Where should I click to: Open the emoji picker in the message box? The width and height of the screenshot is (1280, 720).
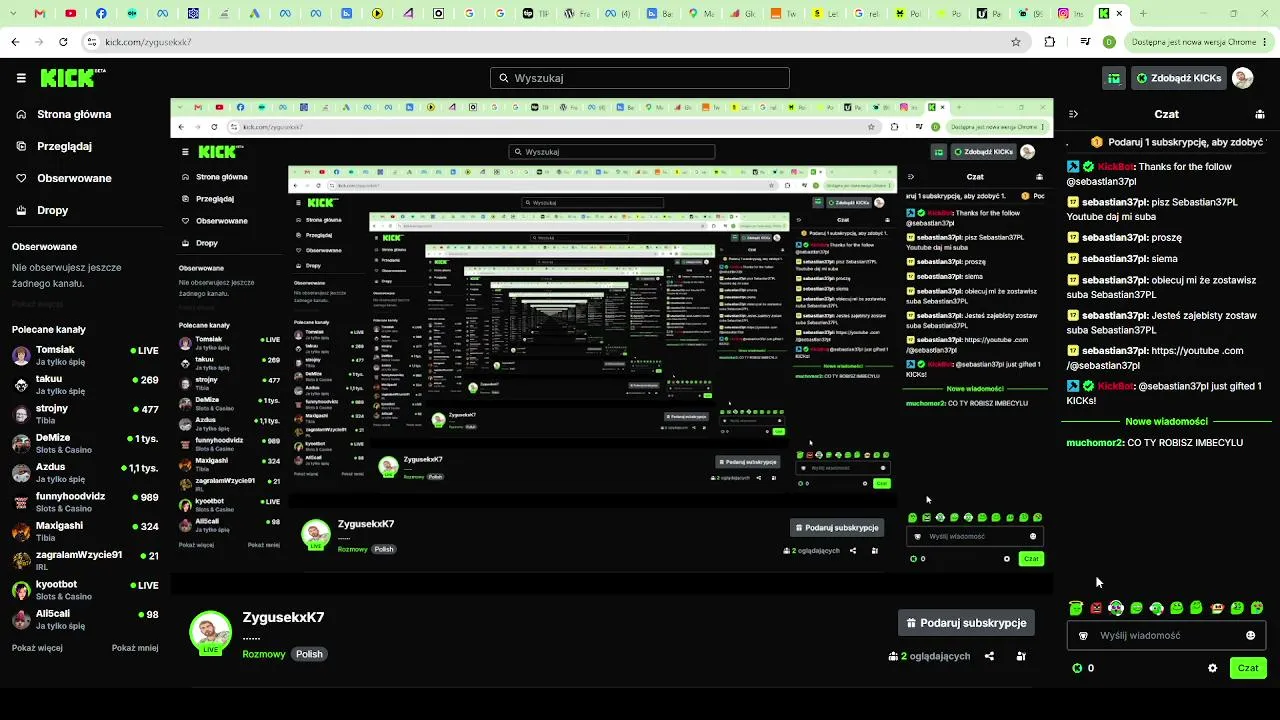[x=1250, y=635]
